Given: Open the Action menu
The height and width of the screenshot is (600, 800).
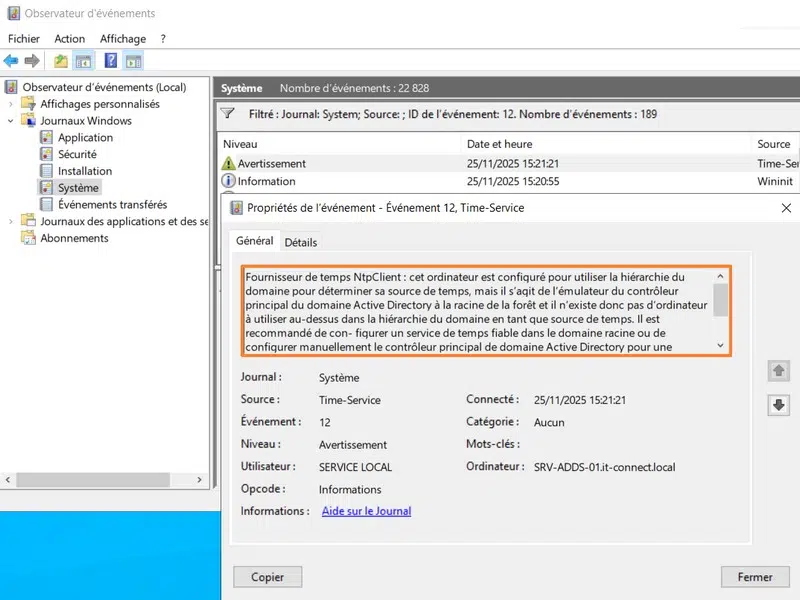Looking at the screenshot, I should coord(70,39).
